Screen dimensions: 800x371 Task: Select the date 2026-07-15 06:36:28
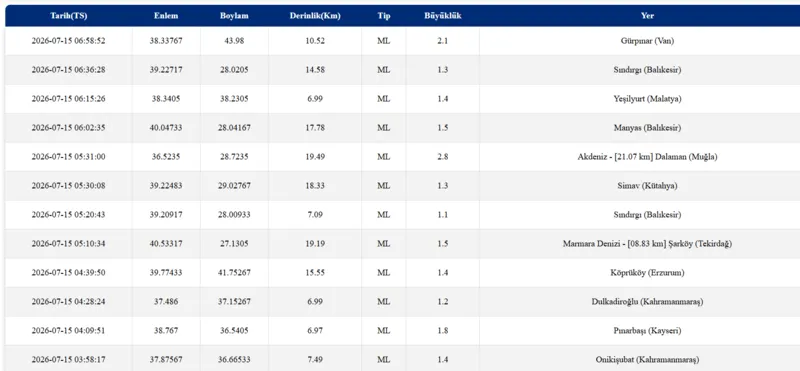tap(68, 70)
